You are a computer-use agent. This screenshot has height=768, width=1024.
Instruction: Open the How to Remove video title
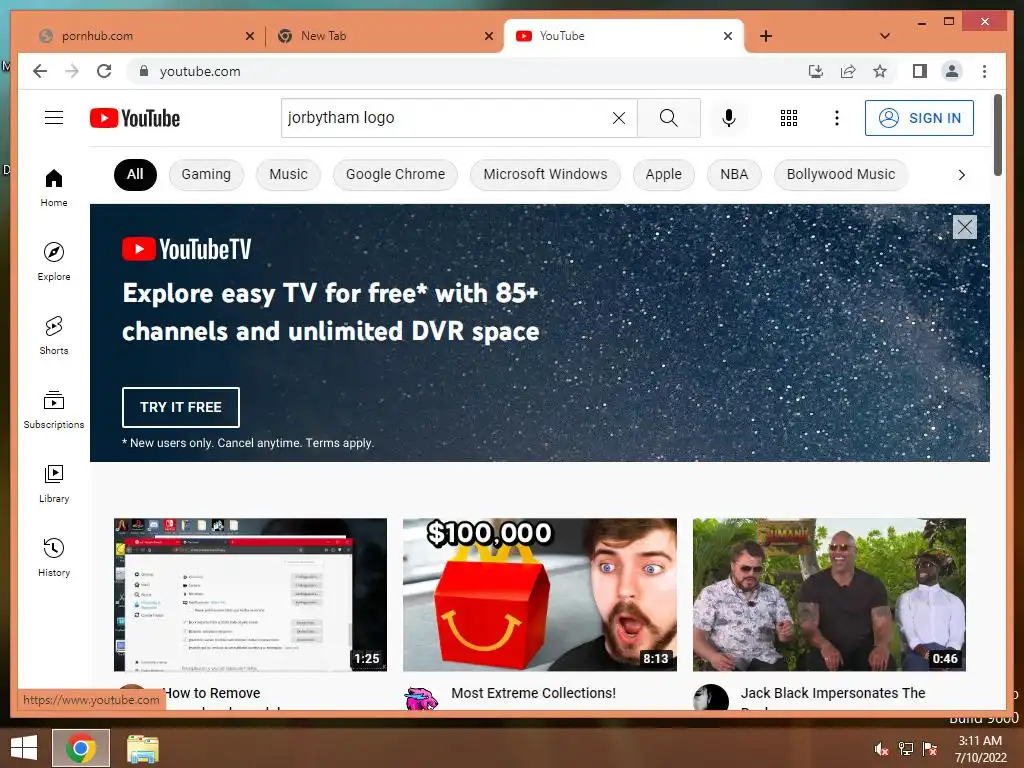212,693
